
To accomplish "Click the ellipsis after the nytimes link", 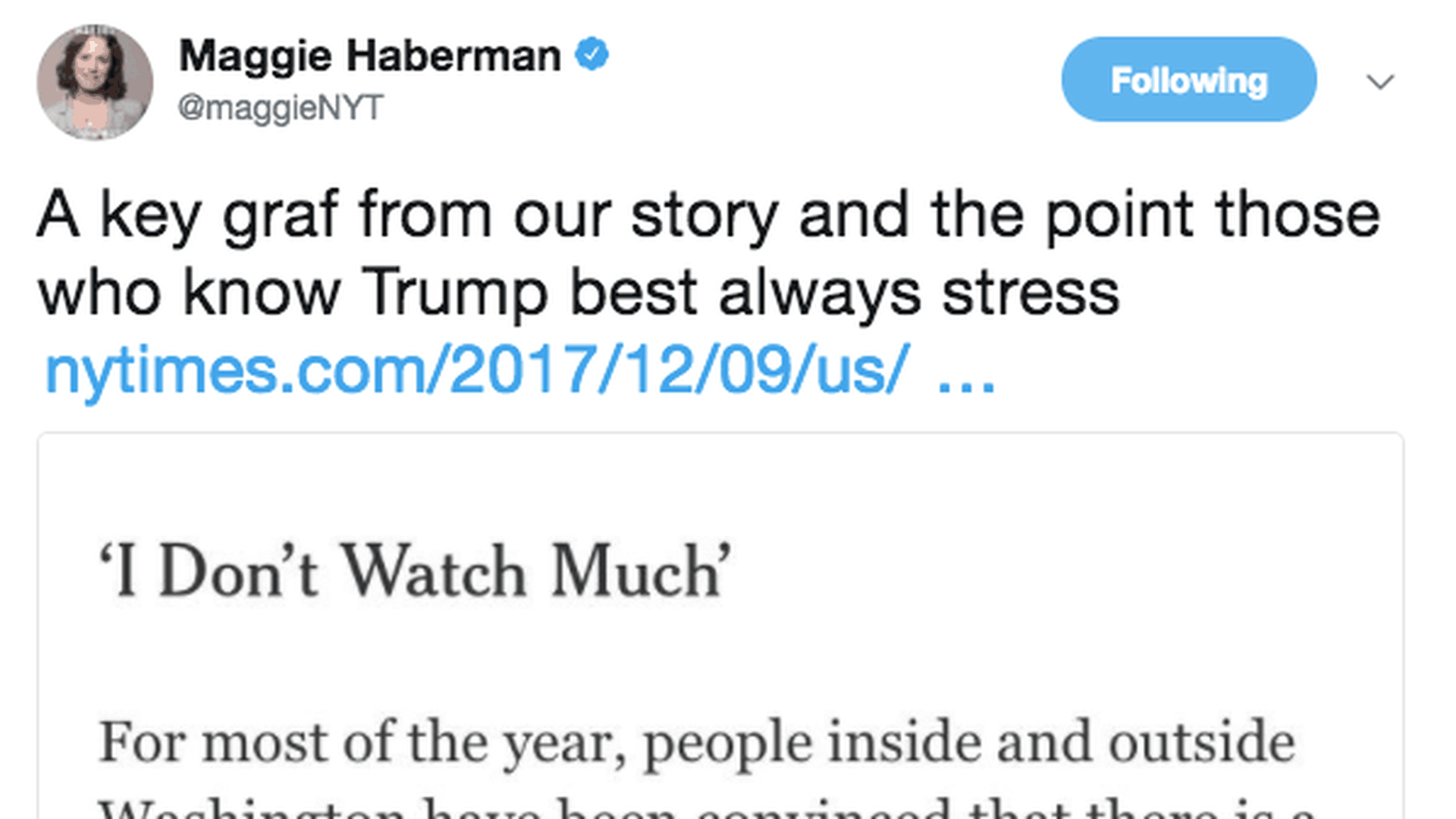I will click(965, 372).
